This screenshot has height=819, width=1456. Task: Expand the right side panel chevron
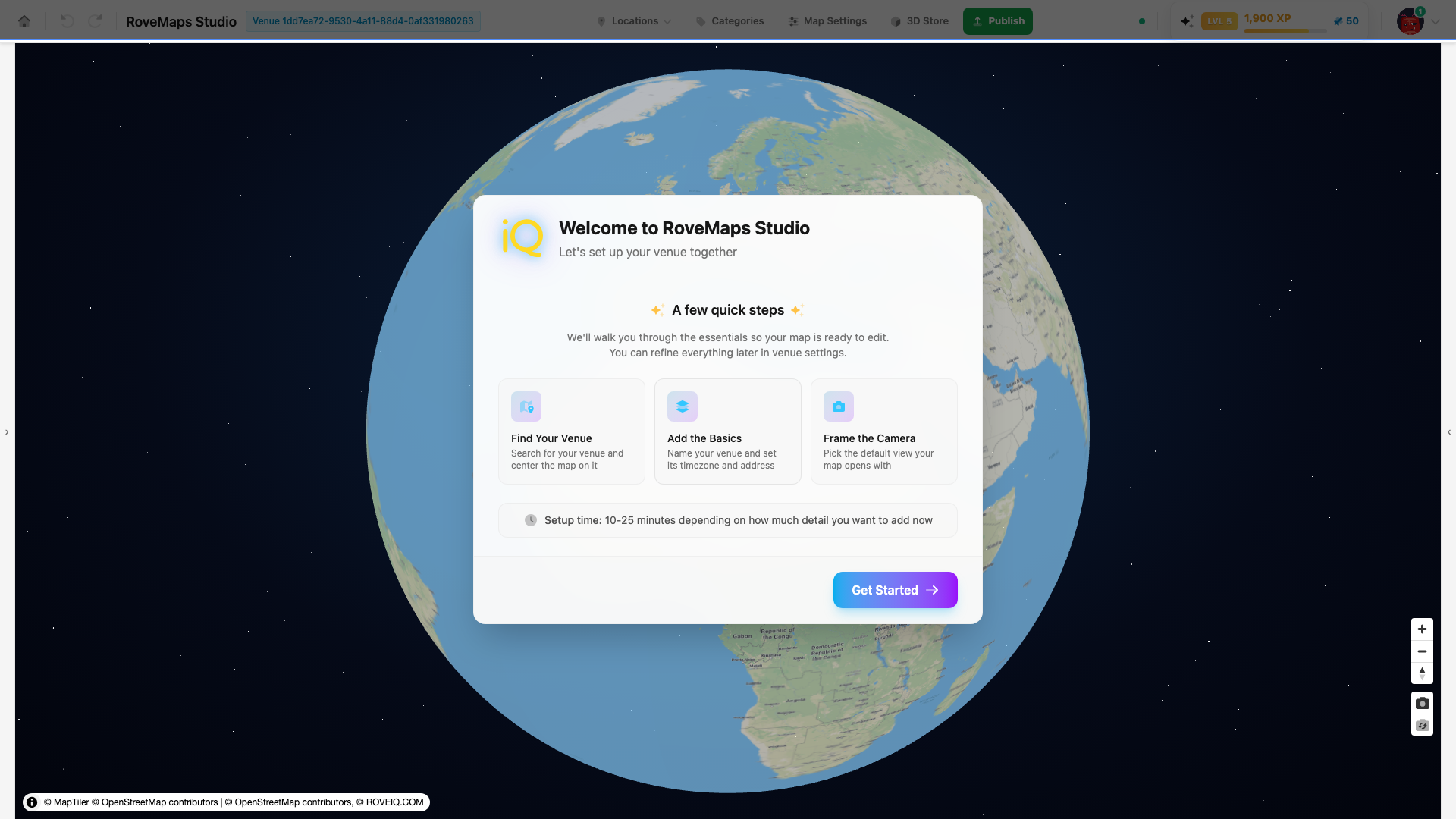tap(1449, 432)
